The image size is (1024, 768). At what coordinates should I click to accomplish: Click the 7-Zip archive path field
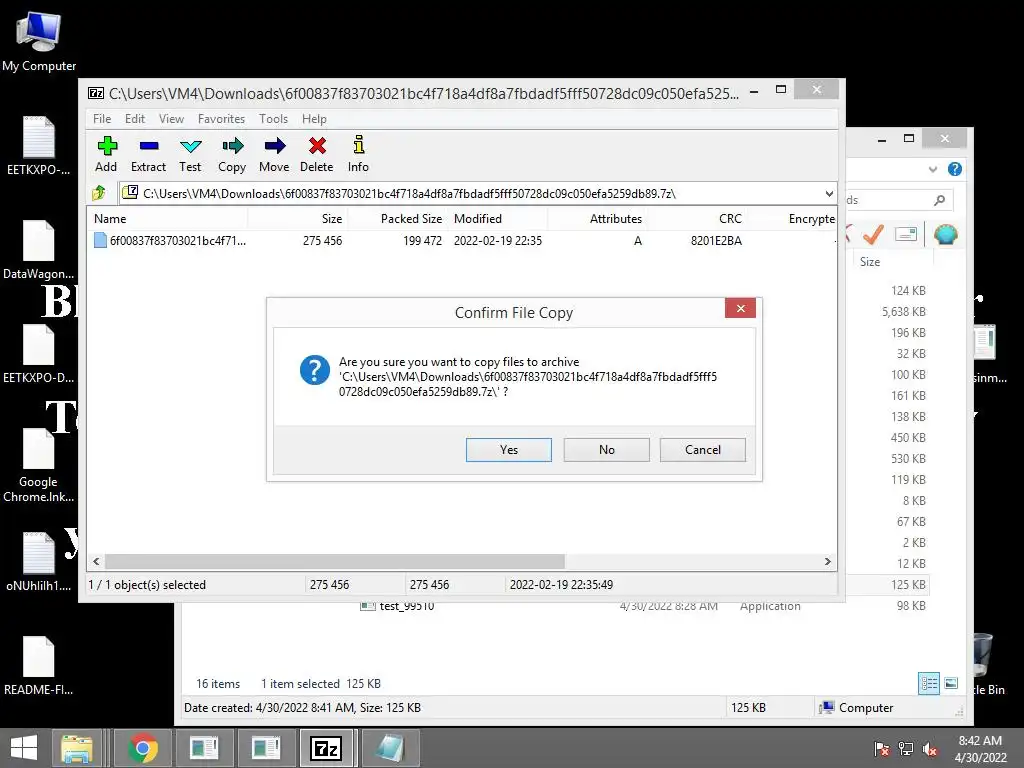470,193
